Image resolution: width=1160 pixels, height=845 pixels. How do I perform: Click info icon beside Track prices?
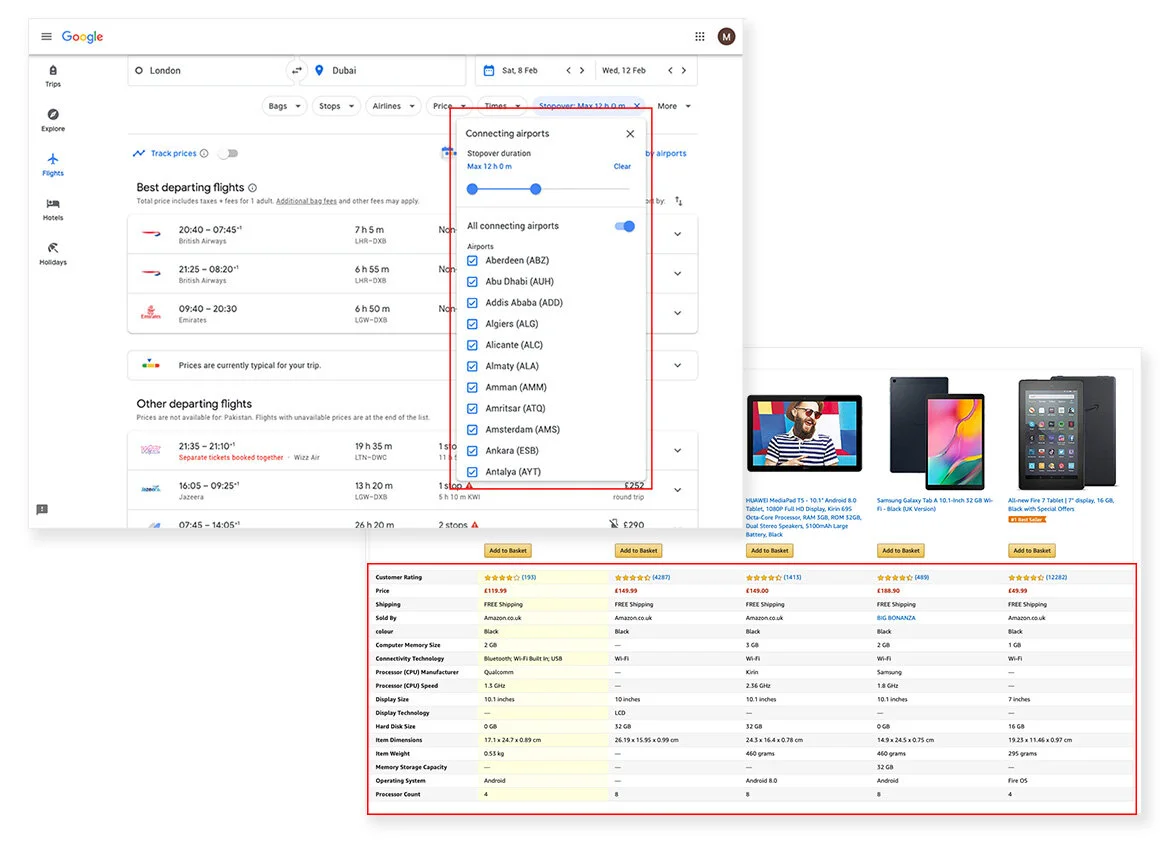204,153
